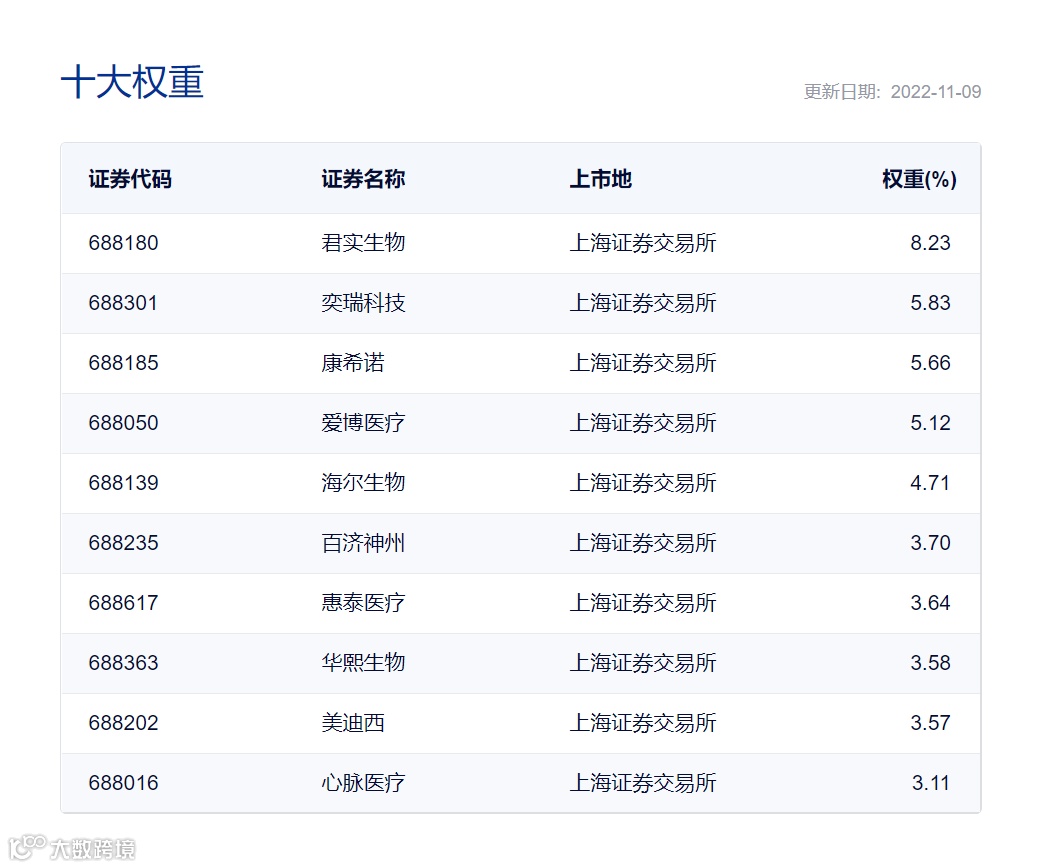The height and width of the screenshot is (868, 1042).
Task: Select security name 君实生物
Action: point(364,243)
